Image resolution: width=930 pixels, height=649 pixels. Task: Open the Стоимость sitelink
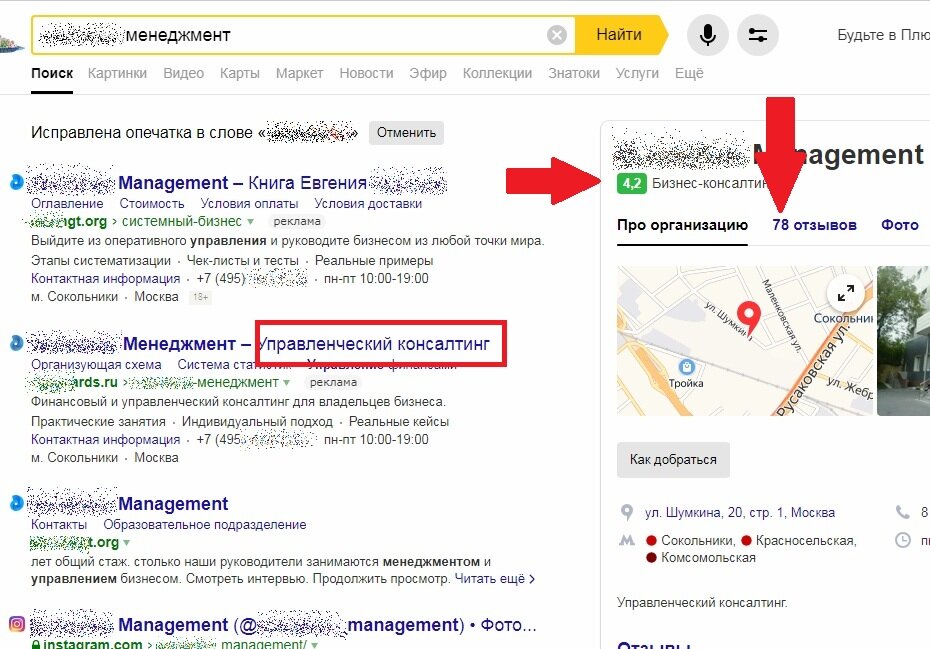152,203
